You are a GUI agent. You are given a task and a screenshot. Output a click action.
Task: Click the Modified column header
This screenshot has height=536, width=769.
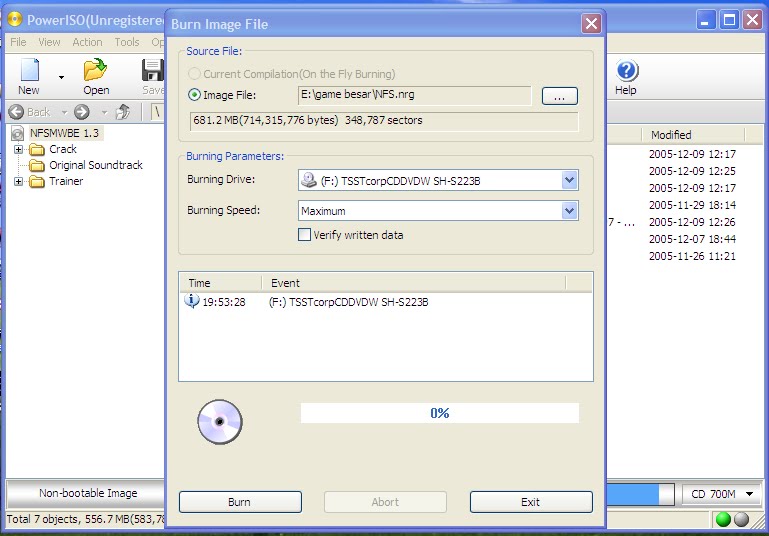692,135
